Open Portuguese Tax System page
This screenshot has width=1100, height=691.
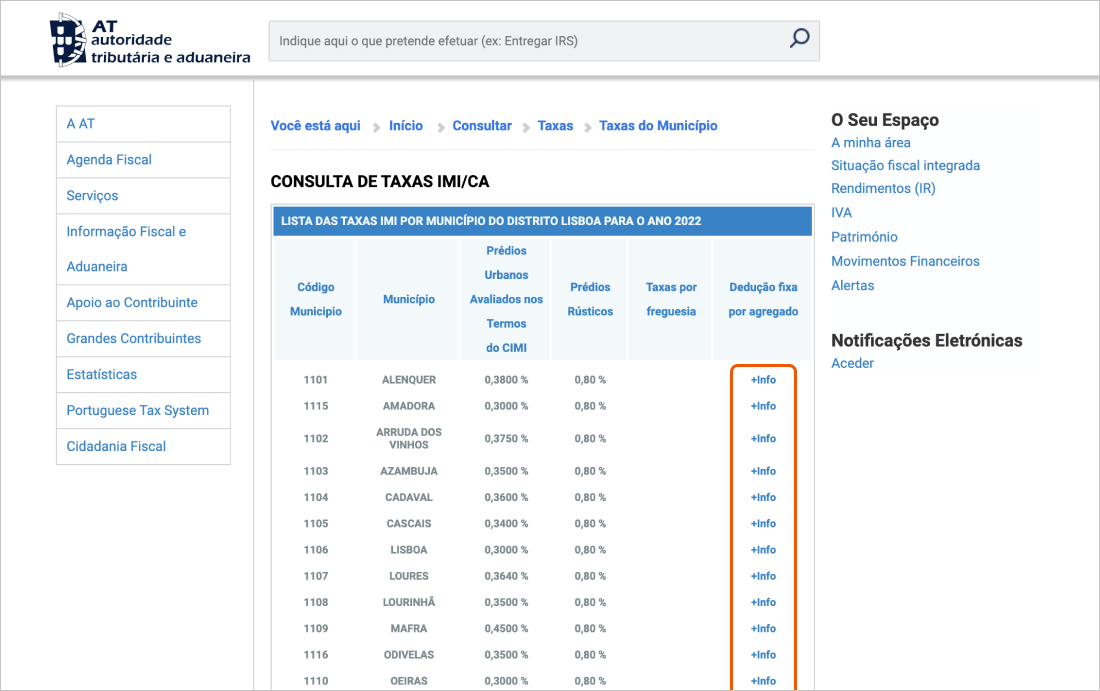(138, 411)
